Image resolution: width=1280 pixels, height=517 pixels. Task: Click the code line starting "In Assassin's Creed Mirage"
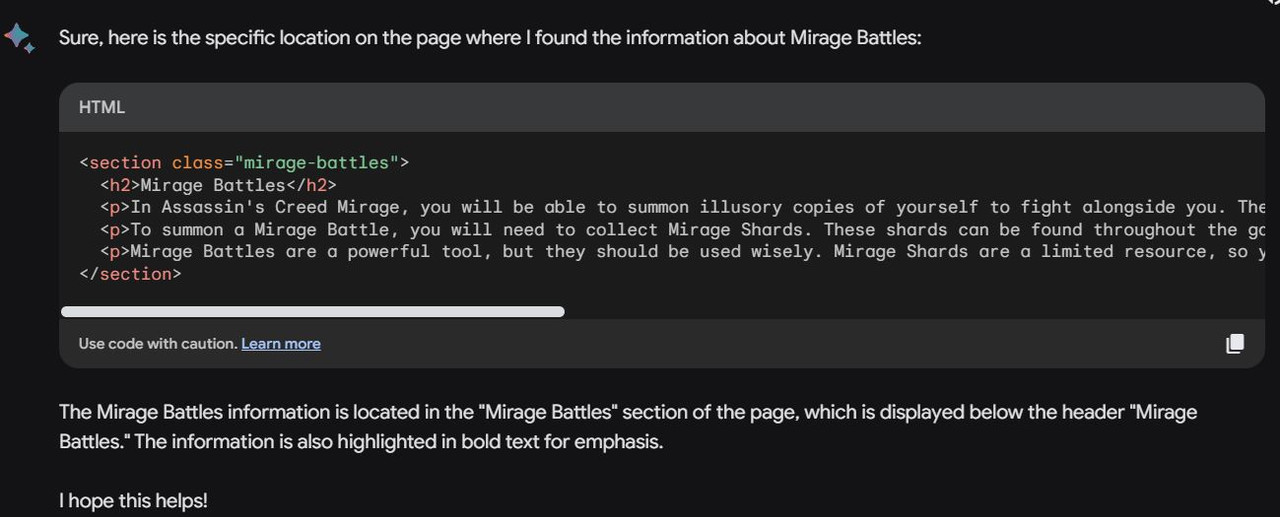point(683,207)
